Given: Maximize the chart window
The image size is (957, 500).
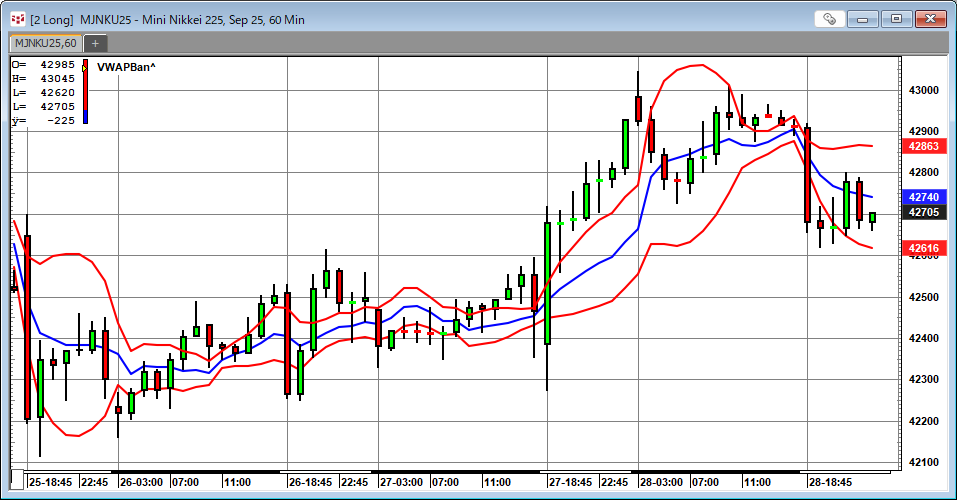Looking at the screenshot, I should click(896, 19).
